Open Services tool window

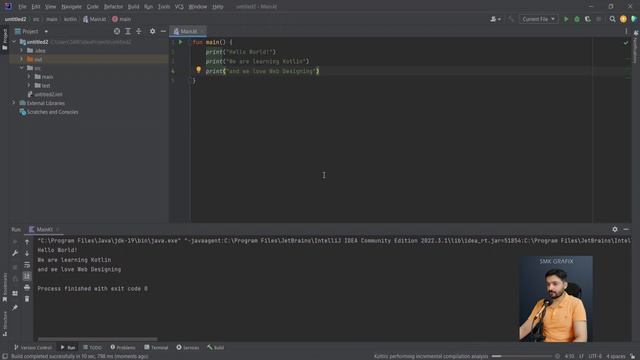pos(188,348)
